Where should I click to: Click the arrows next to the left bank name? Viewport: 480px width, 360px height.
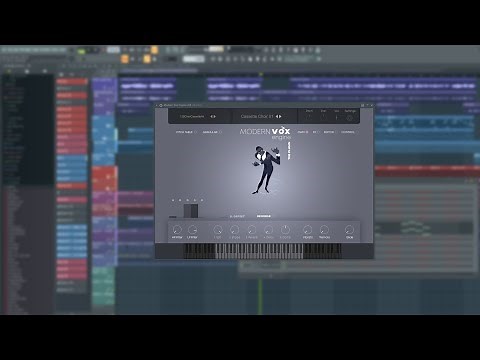click(x=213, y=117)
